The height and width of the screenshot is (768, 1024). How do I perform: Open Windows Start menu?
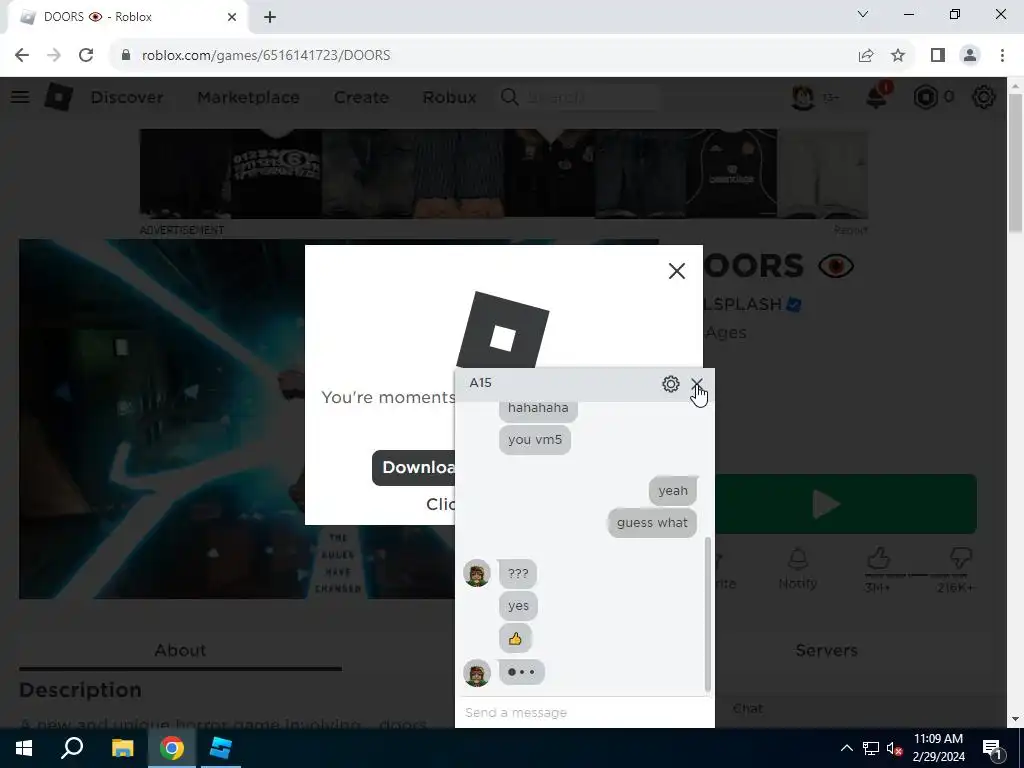(24, 748)
